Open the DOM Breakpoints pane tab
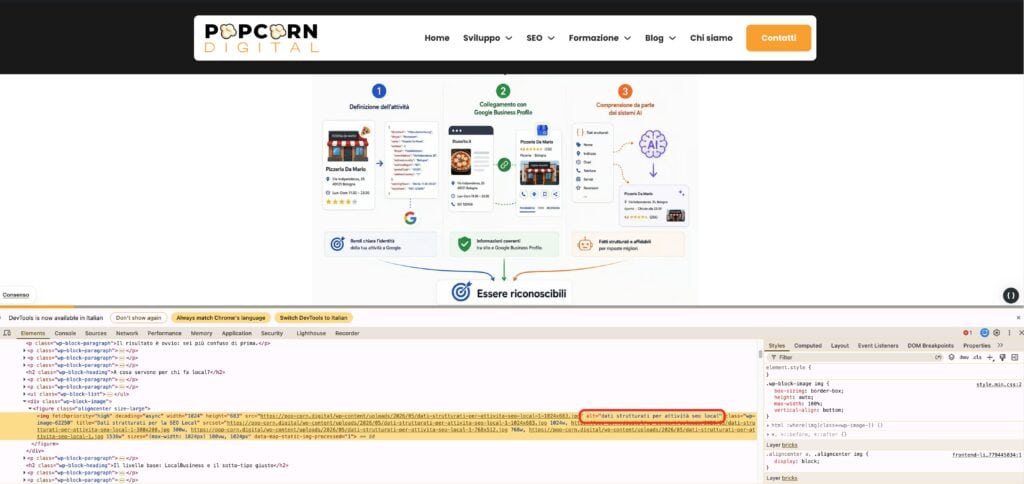Image resolution: width=1024 pixels, height=484 pixels. (x=931, y=346)
